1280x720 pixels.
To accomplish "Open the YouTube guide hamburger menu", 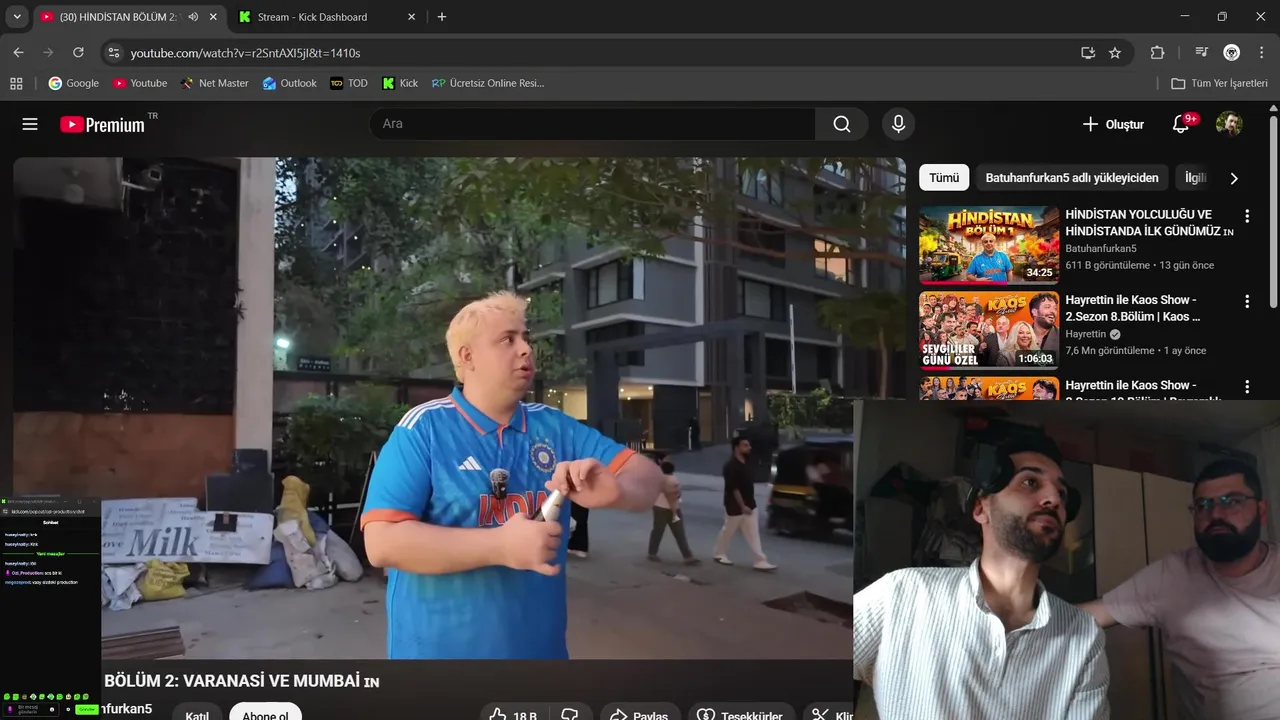I will pyautogui.click(x=30, y=124).
